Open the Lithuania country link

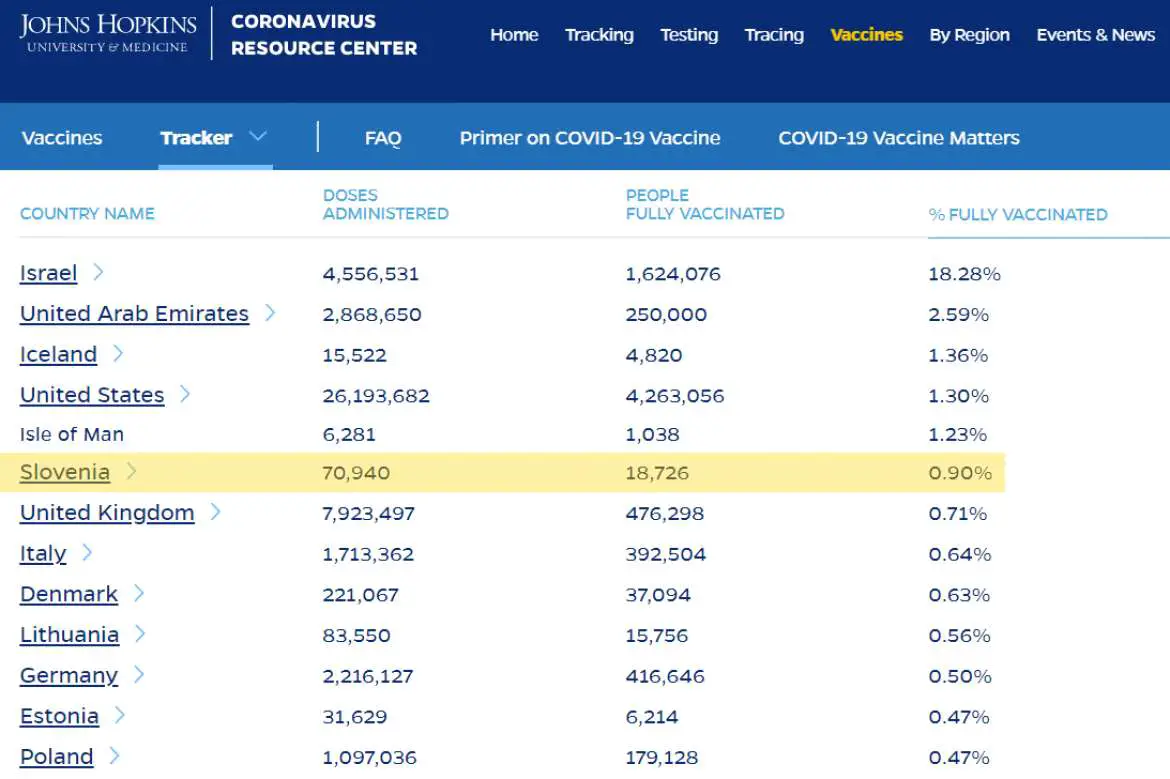69,635
